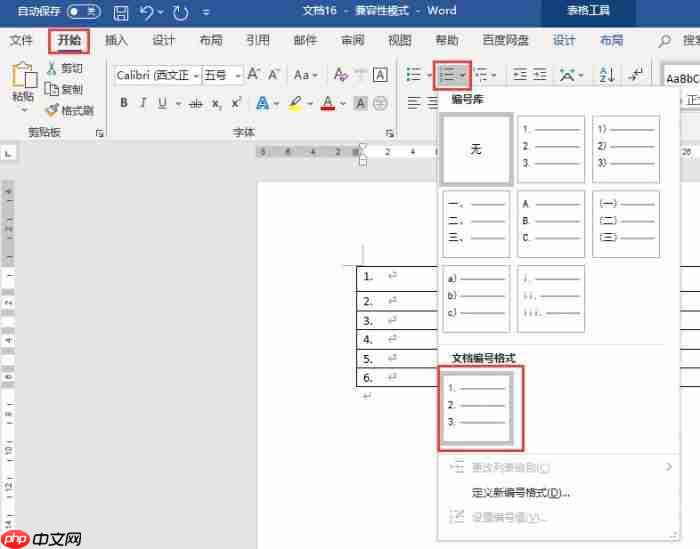
Task: Switch to the Review (审阅) tab
Action: coord(353,41)
